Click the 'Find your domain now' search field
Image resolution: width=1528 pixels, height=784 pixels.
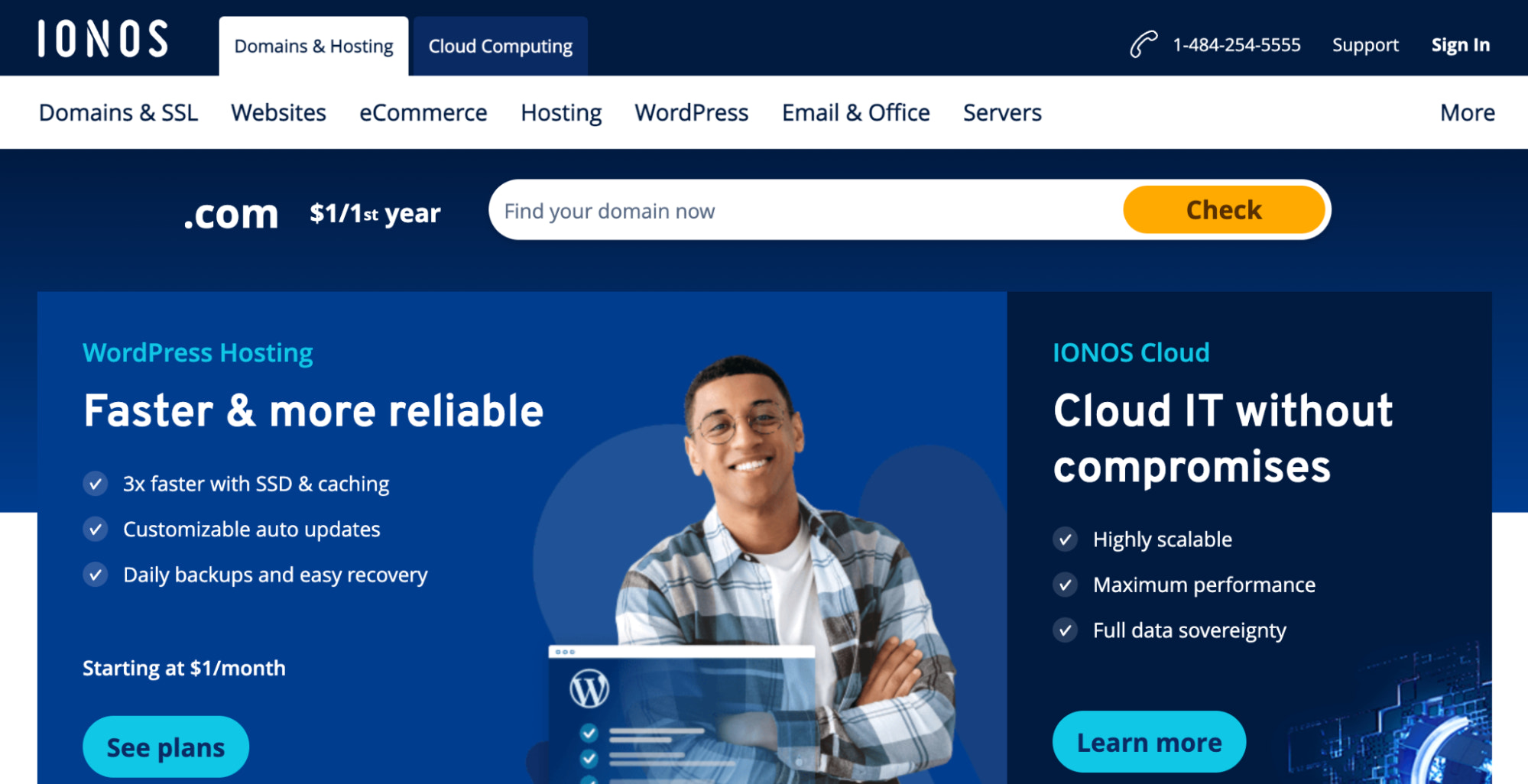[764, 210]
